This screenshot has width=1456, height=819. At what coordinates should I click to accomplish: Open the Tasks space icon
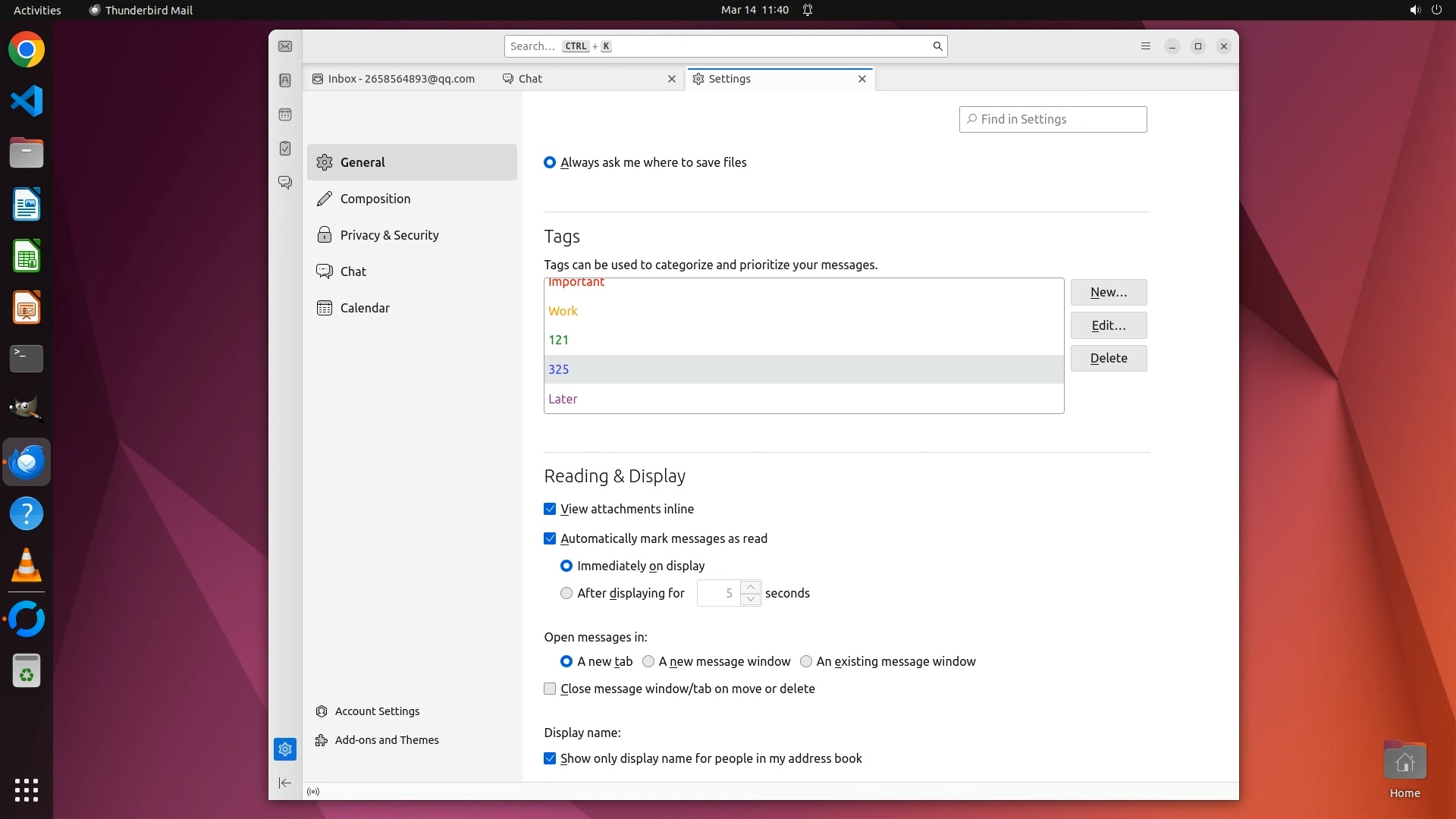coord(285,149)
